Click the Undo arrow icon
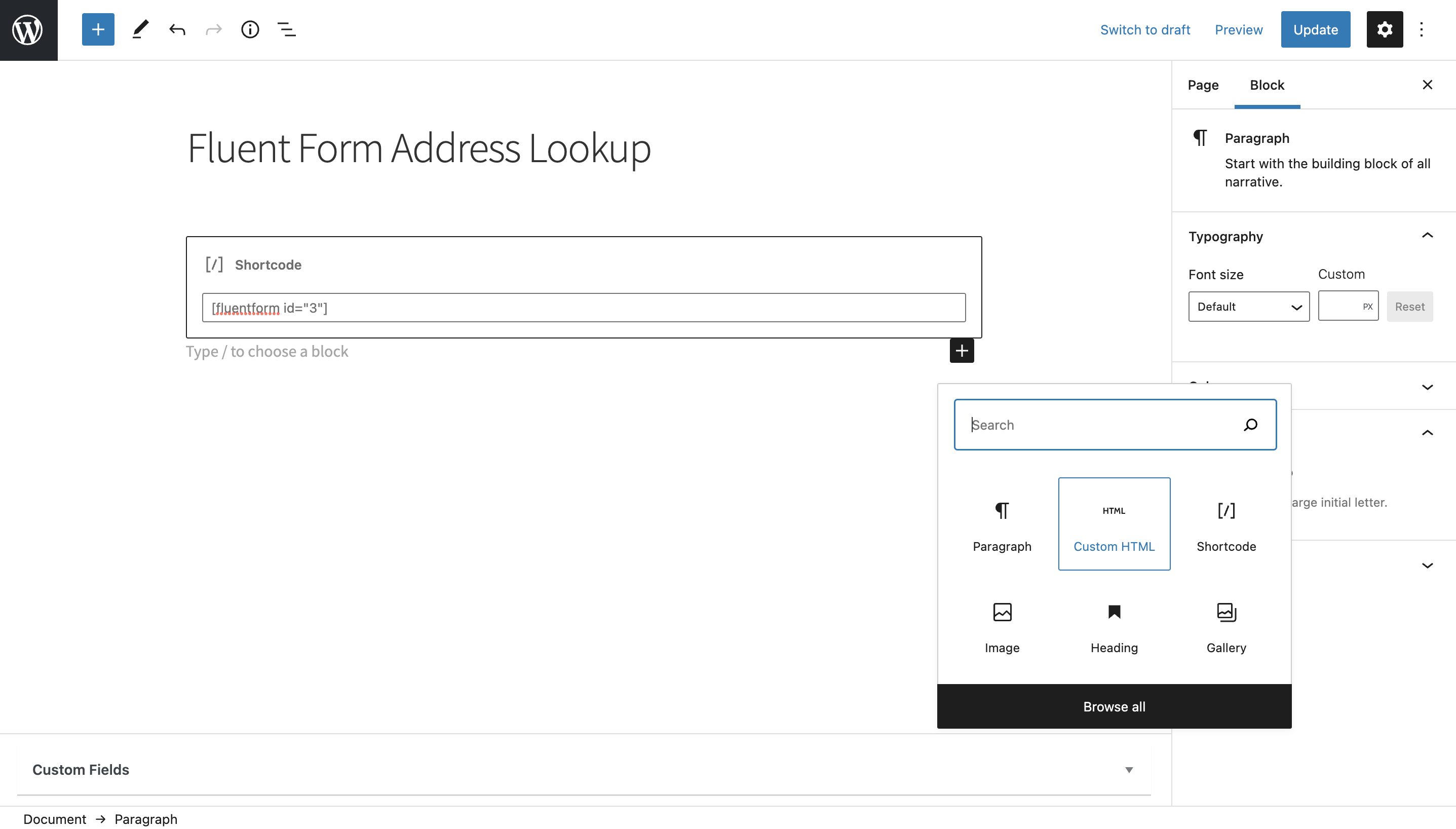 click(x=177, y=29)
